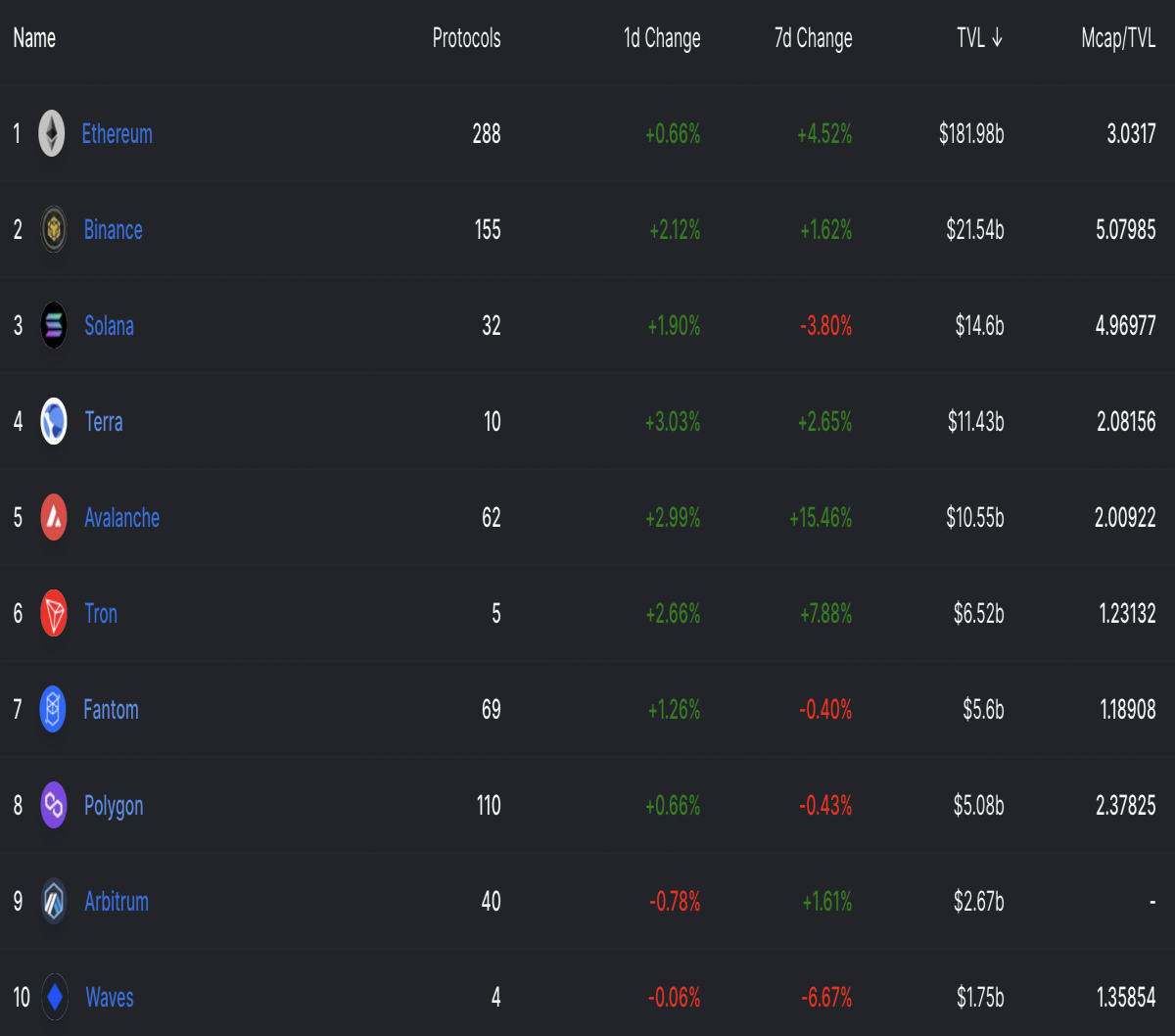
Task: Sort table by TVL column header
Action: 980,38
